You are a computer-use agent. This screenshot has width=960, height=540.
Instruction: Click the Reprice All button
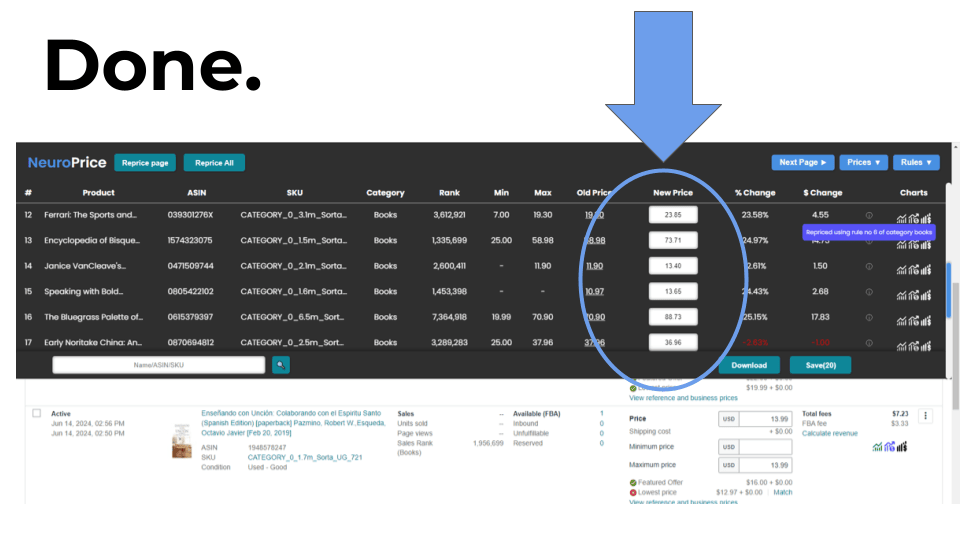click(x=214, y=163)
